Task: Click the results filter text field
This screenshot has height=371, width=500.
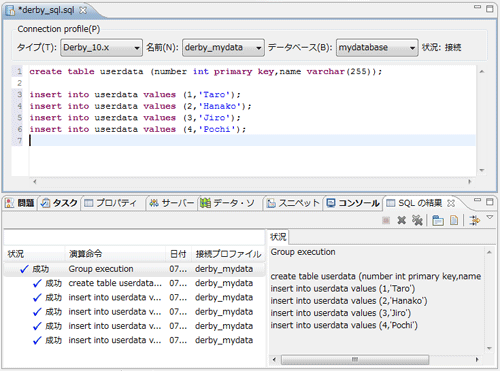Action: 134,238
